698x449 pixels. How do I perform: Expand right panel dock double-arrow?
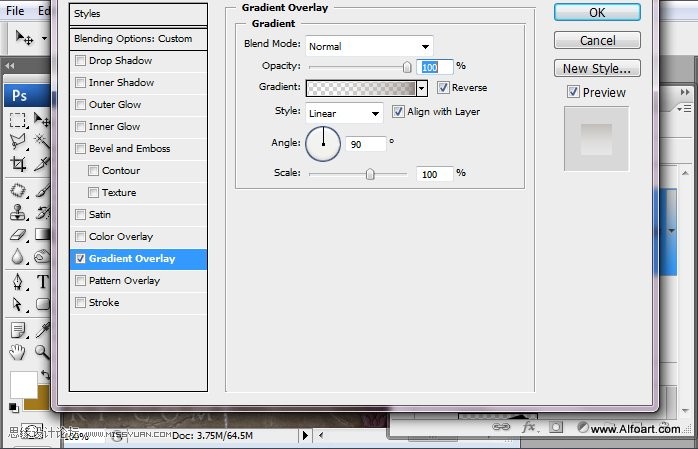pyautogui.click(x=685, y=92)
